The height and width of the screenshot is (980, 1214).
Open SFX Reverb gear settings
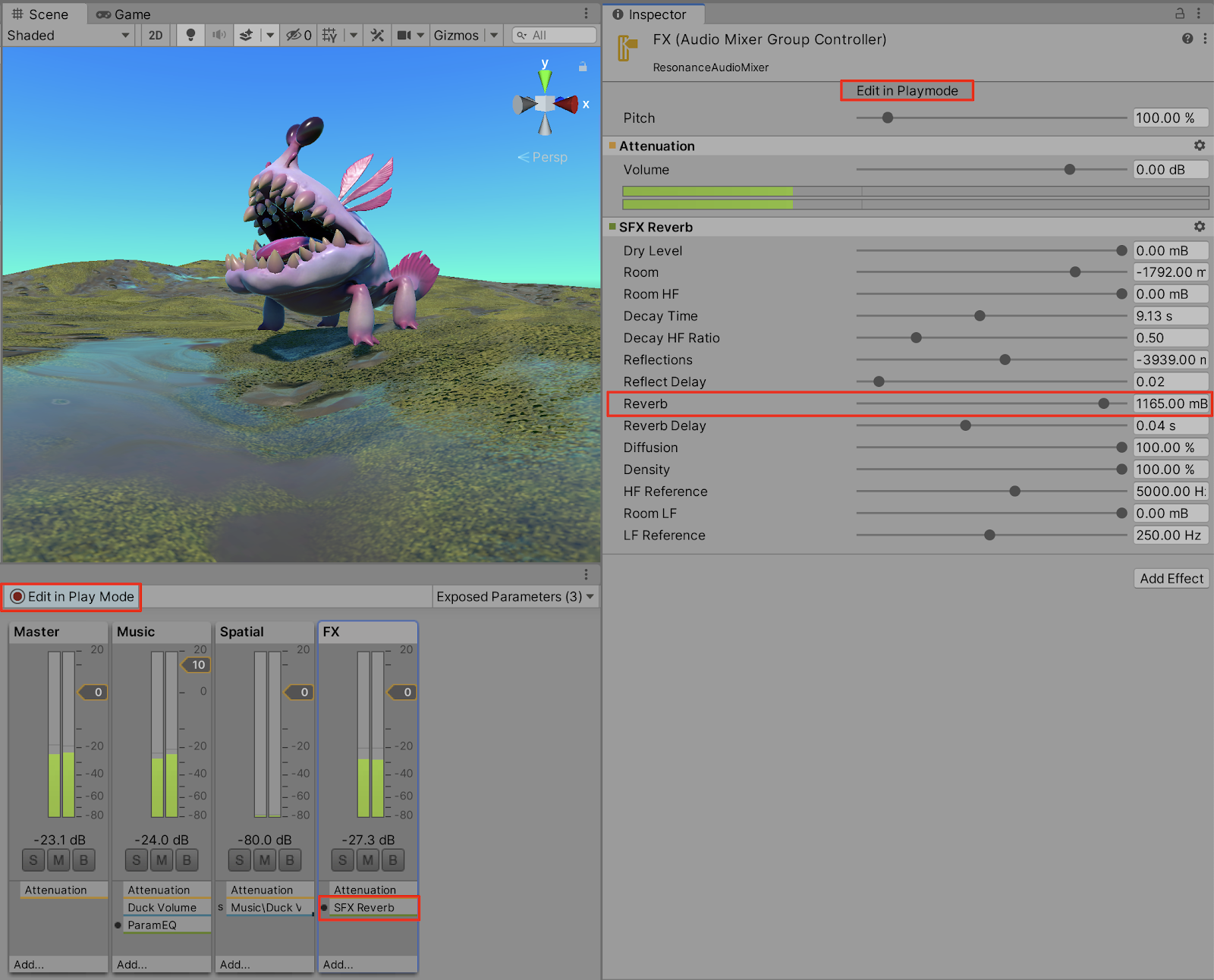click(x=1200, y=227)
